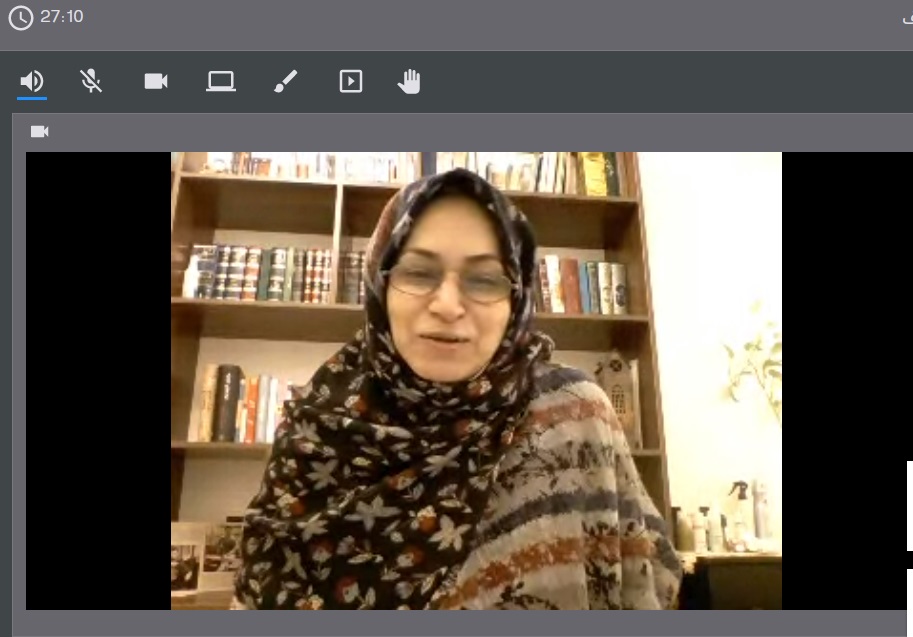Click the video panel header bar
Viewport: 913px width, 637px height.
coord(460,132)
